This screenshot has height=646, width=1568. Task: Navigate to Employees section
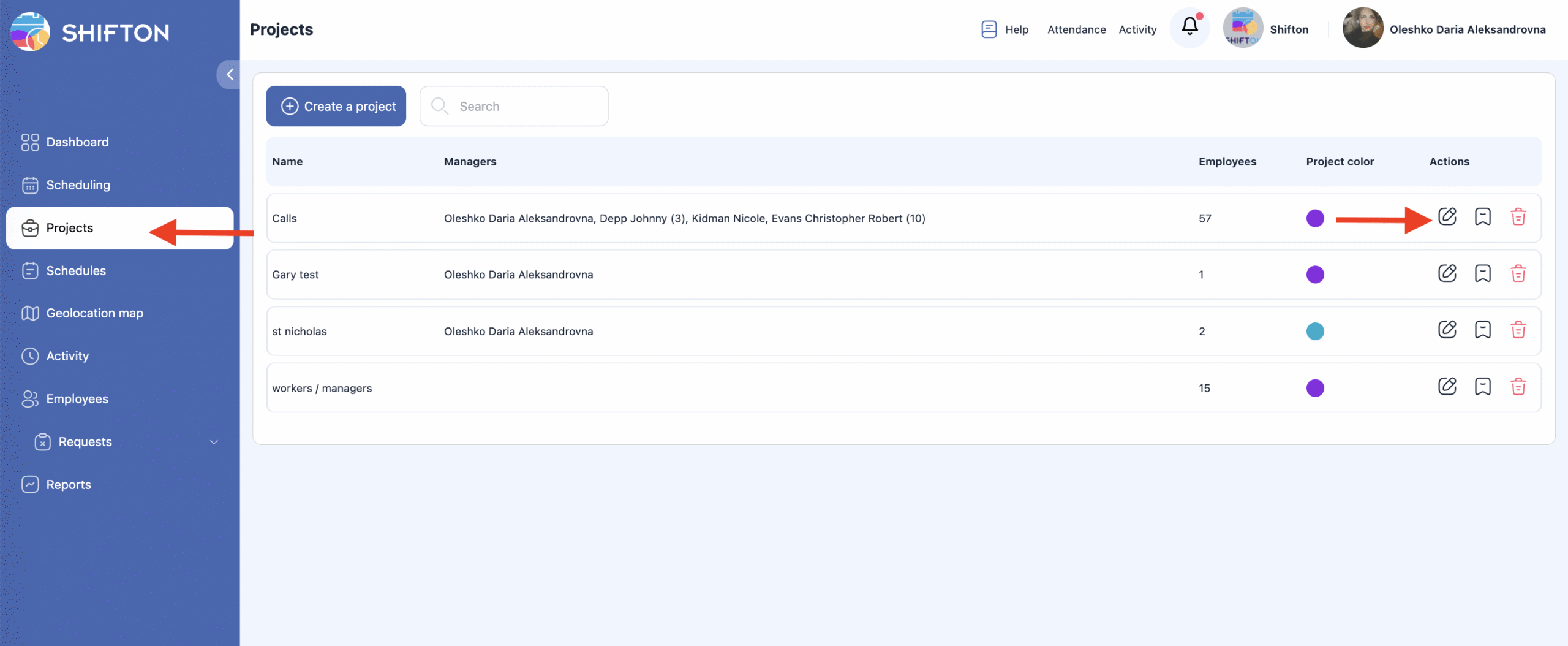pos(77,399)
